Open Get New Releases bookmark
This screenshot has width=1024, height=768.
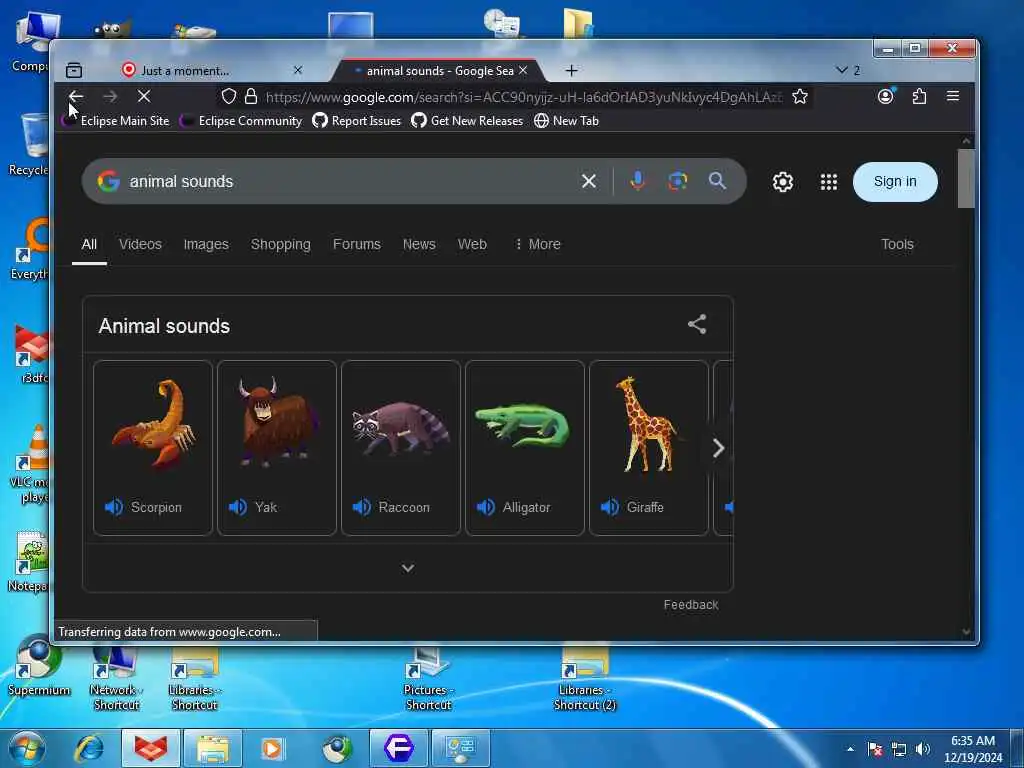coord(467,121)
